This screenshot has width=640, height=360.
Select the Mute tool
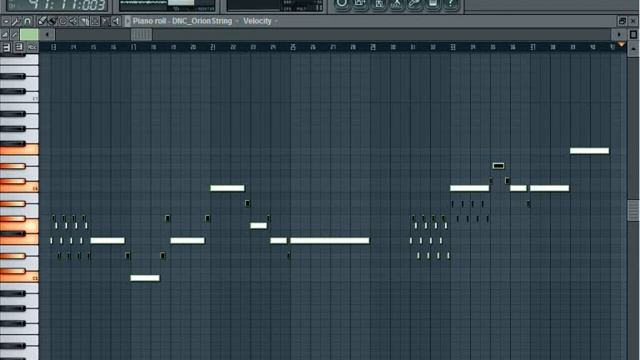tap(73, 21)
